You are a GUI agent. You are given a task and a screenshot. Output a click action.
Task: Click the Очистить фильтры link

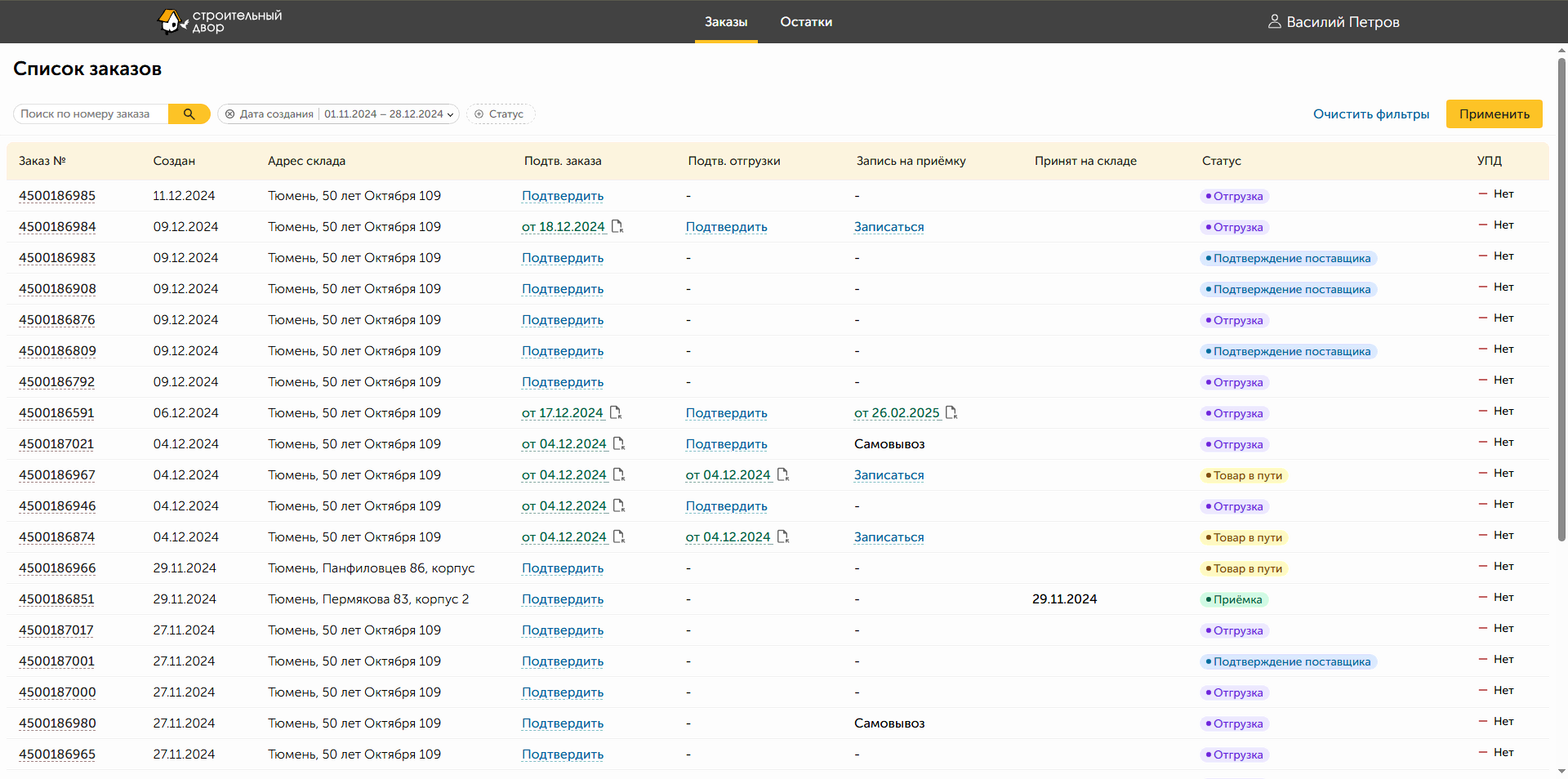1370,114
